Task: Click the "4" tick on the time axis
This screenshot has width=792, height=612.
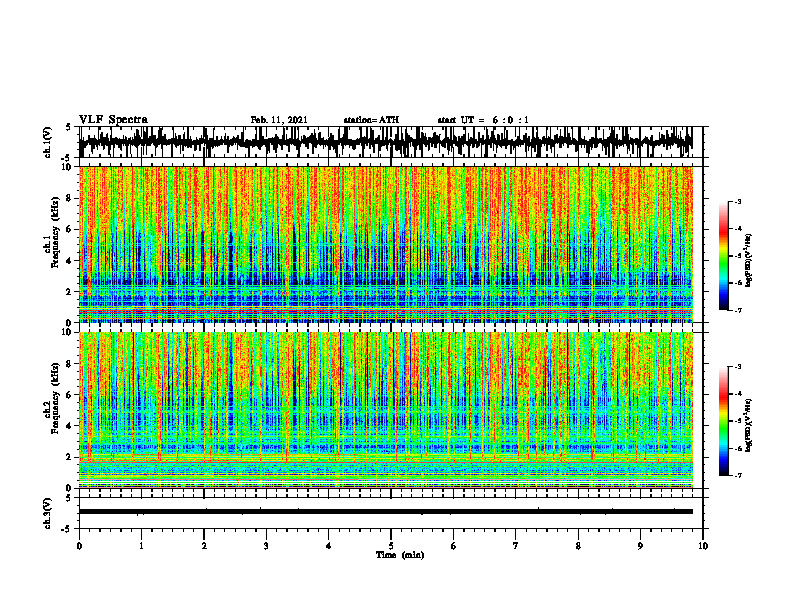Action: [329, 546]
